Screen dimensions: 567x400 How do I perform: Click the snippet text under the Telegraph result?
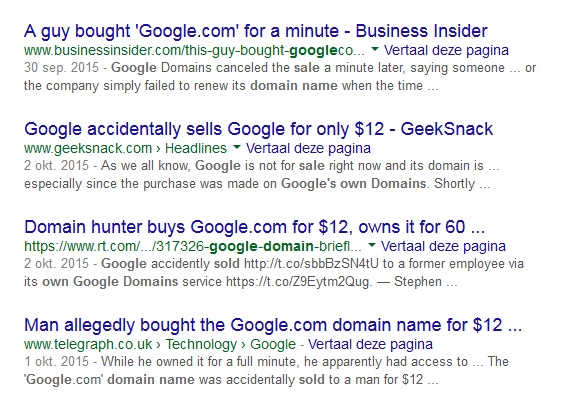point(267,371)
